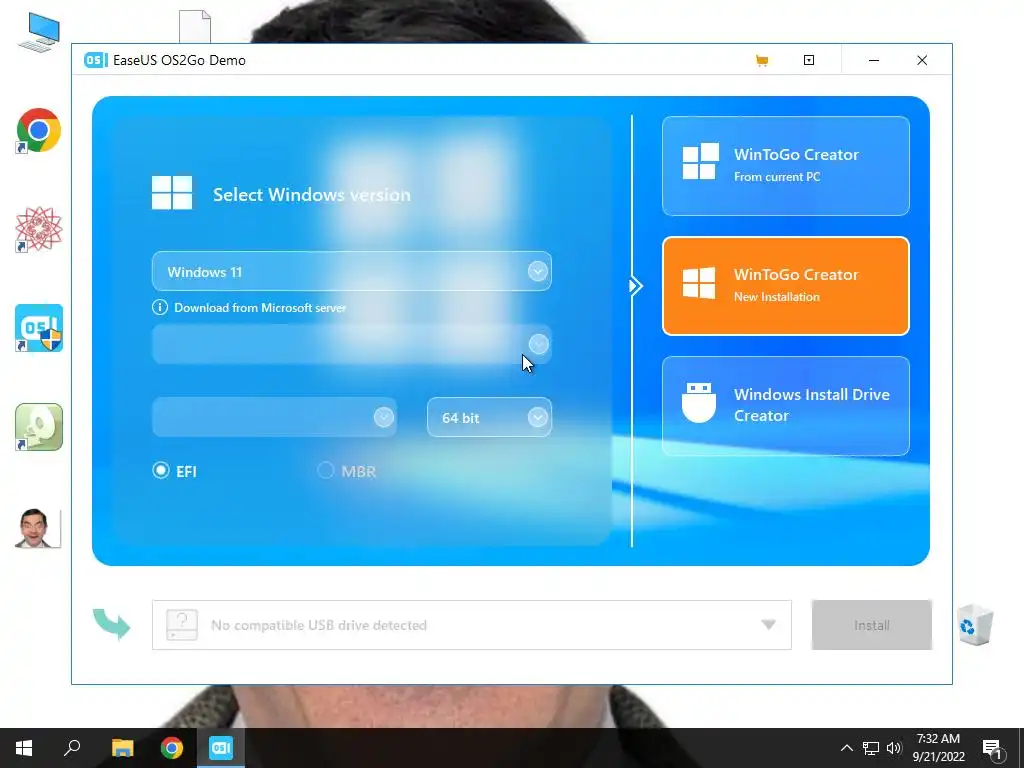Select the EFI radio button

160,470
